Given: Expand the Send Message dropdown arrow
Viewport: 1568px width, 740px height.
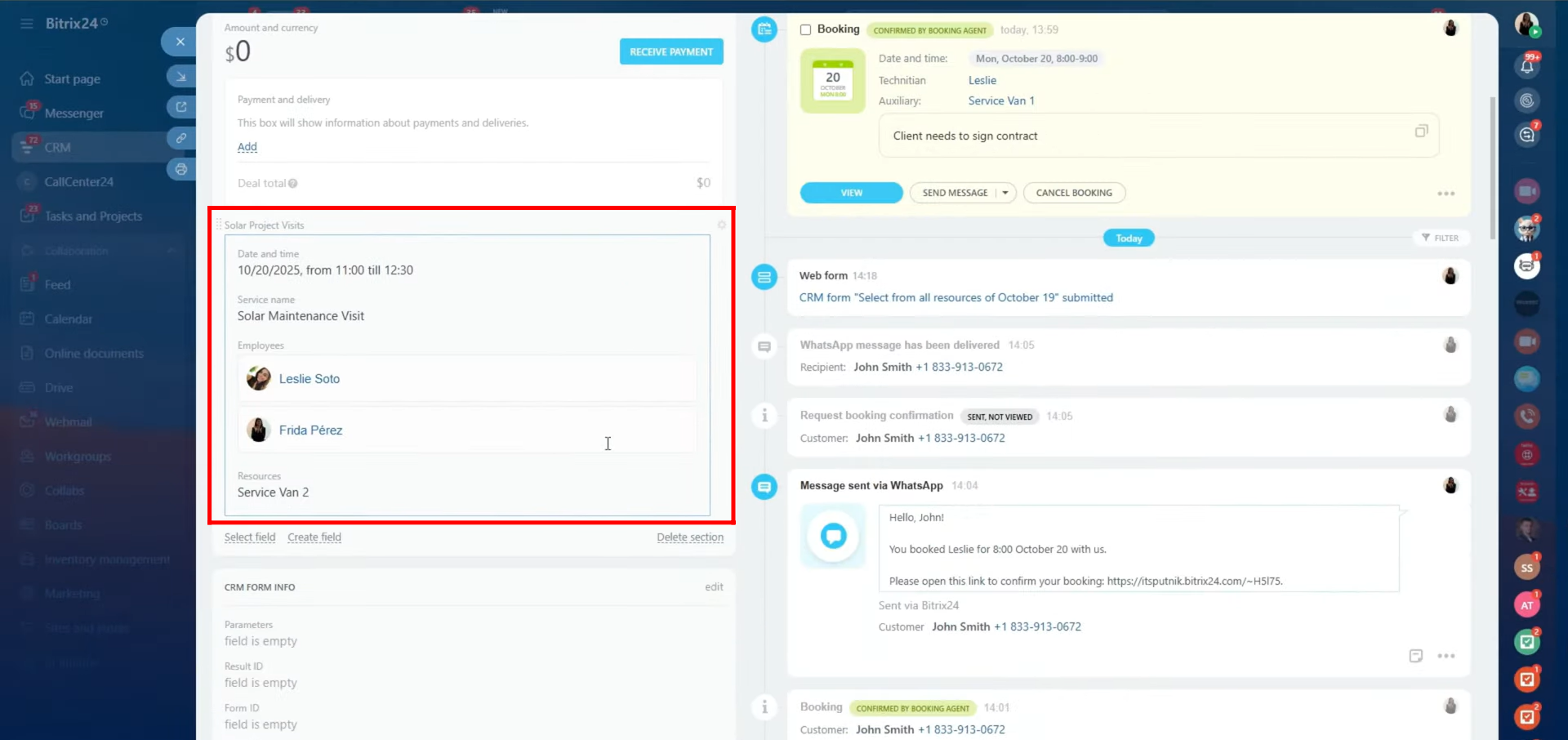Looking at the screenshot, I should [x=1005, y=193].
